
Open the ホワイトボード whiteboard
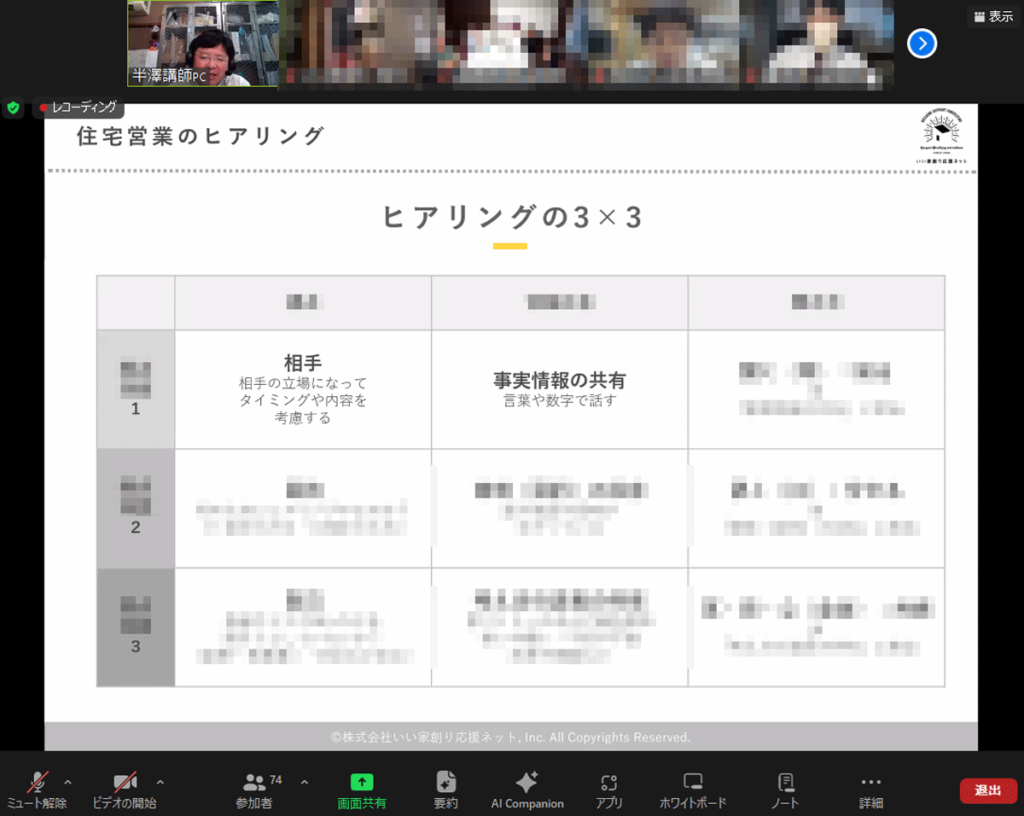tap(693, 788)
